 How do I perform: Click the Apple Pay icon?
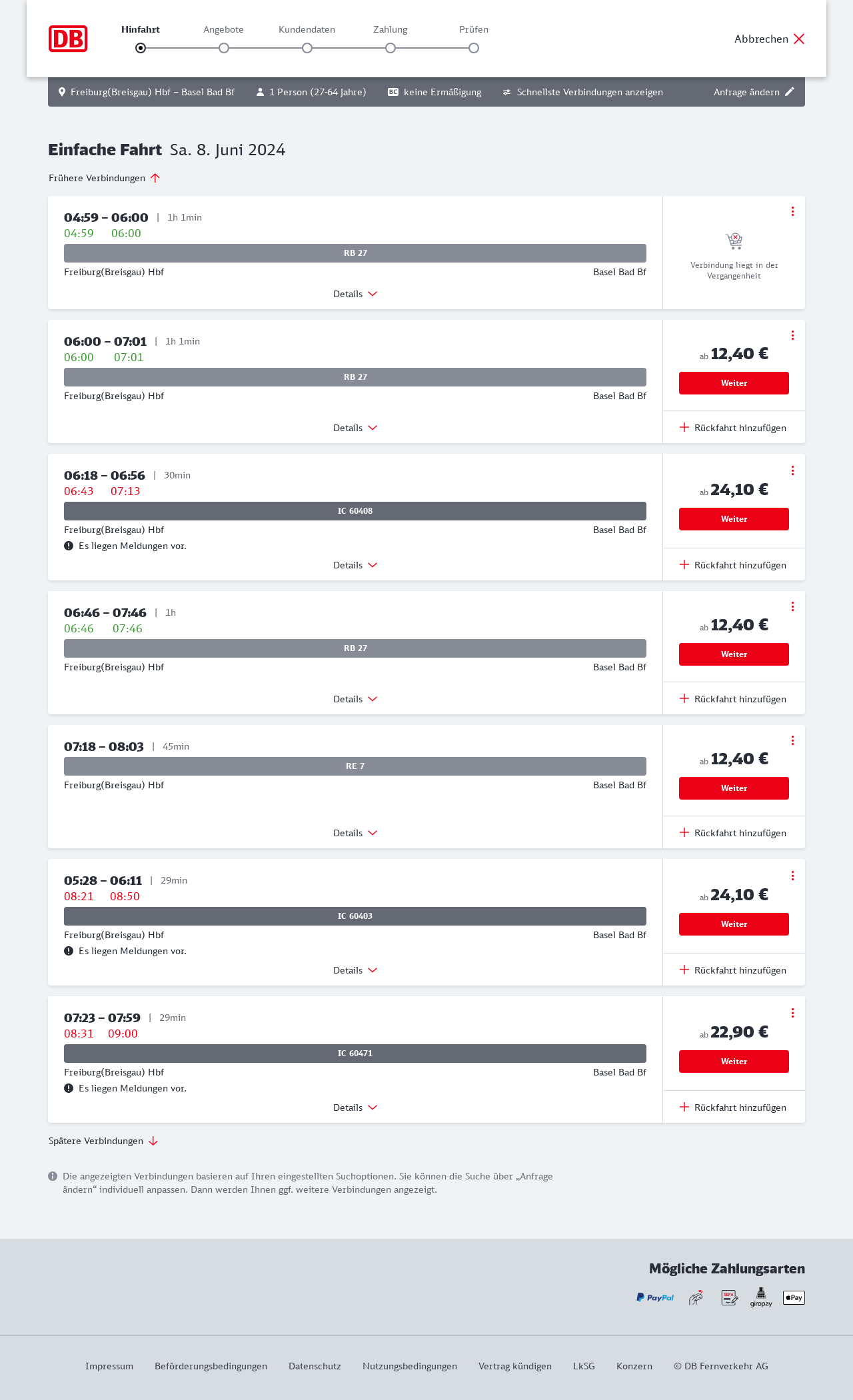[794, 1297]
